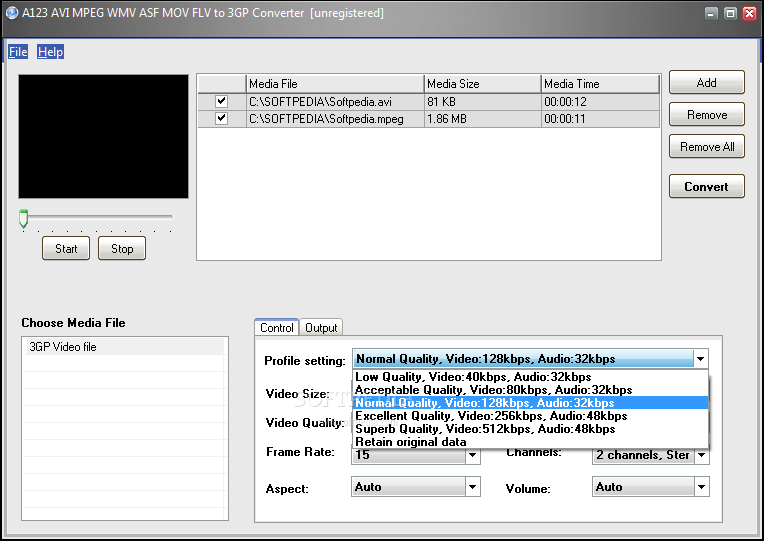The image size is (764, 541).
Task: Click the Remove button
Action: (x=707, y=115)
